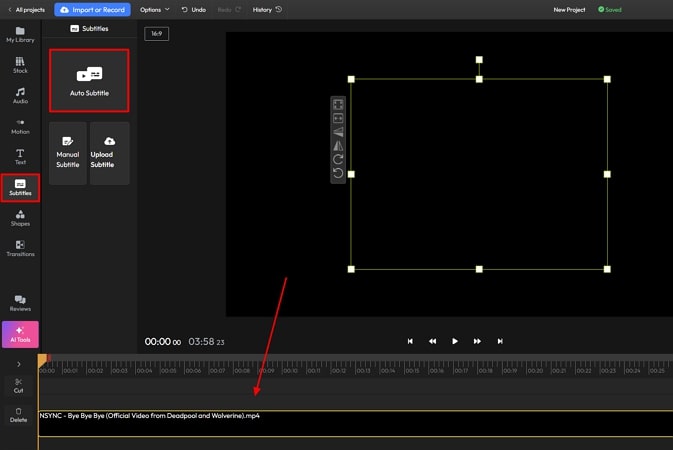Open the Audio panel in sidebar
Screen dimensions: 673x450
(x=20, y=95)
